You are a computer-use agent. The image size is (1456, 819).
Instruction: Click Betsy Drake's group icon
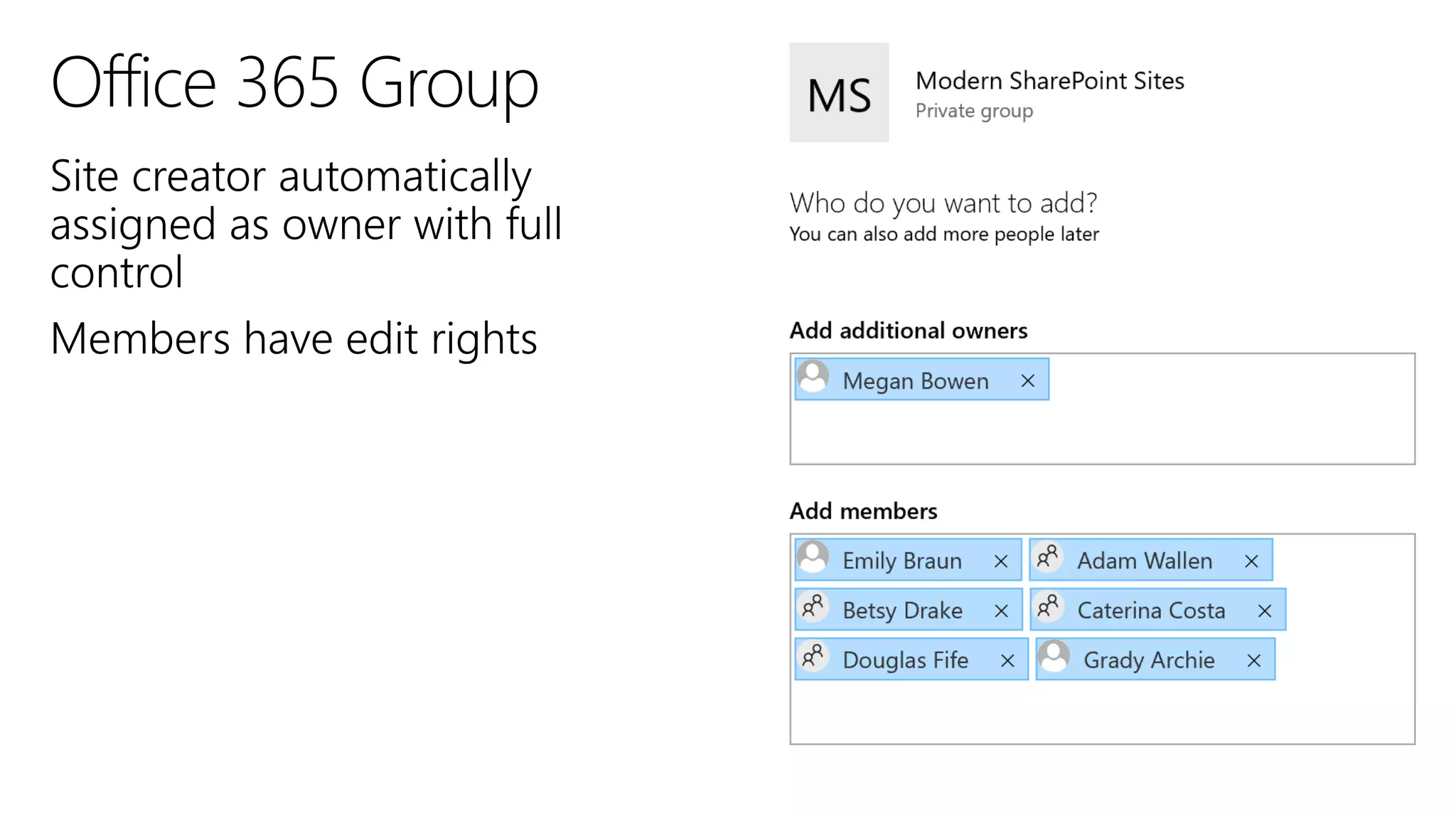813,607
